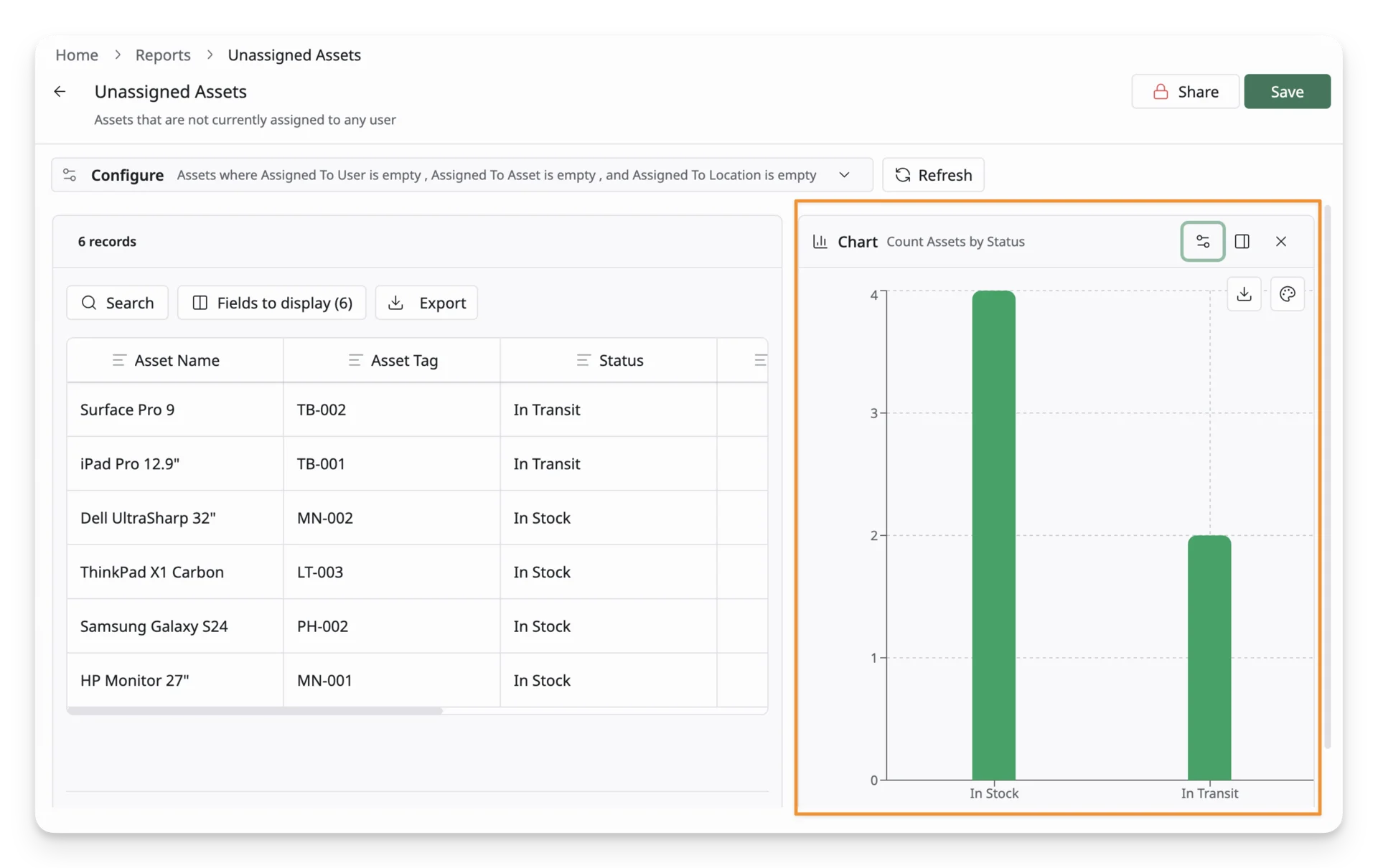Click the partially visible fourth column icon
The height and width of the screenshot is (868, 1378).
(760, 360)
